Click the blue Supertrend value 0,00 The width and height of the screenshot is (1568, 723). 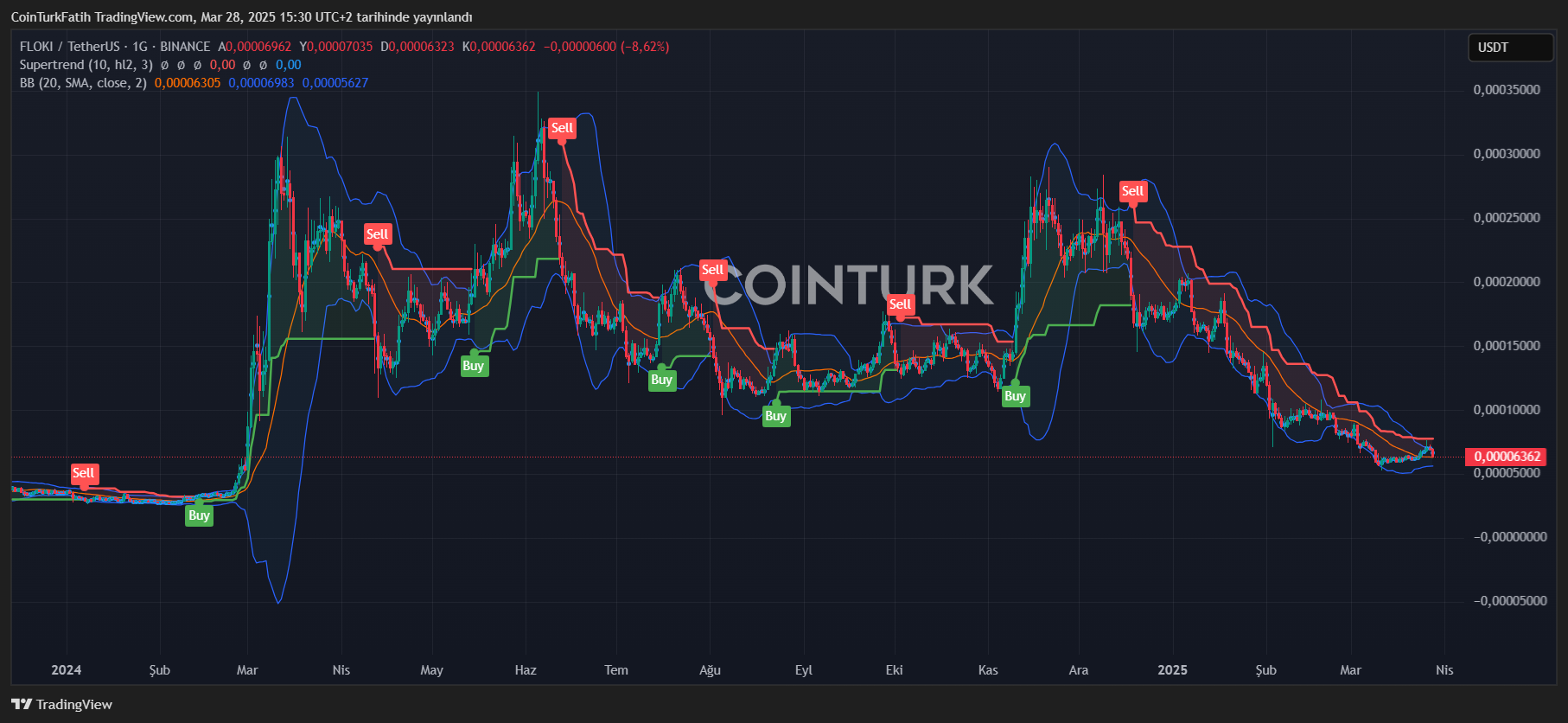[289, 65]
